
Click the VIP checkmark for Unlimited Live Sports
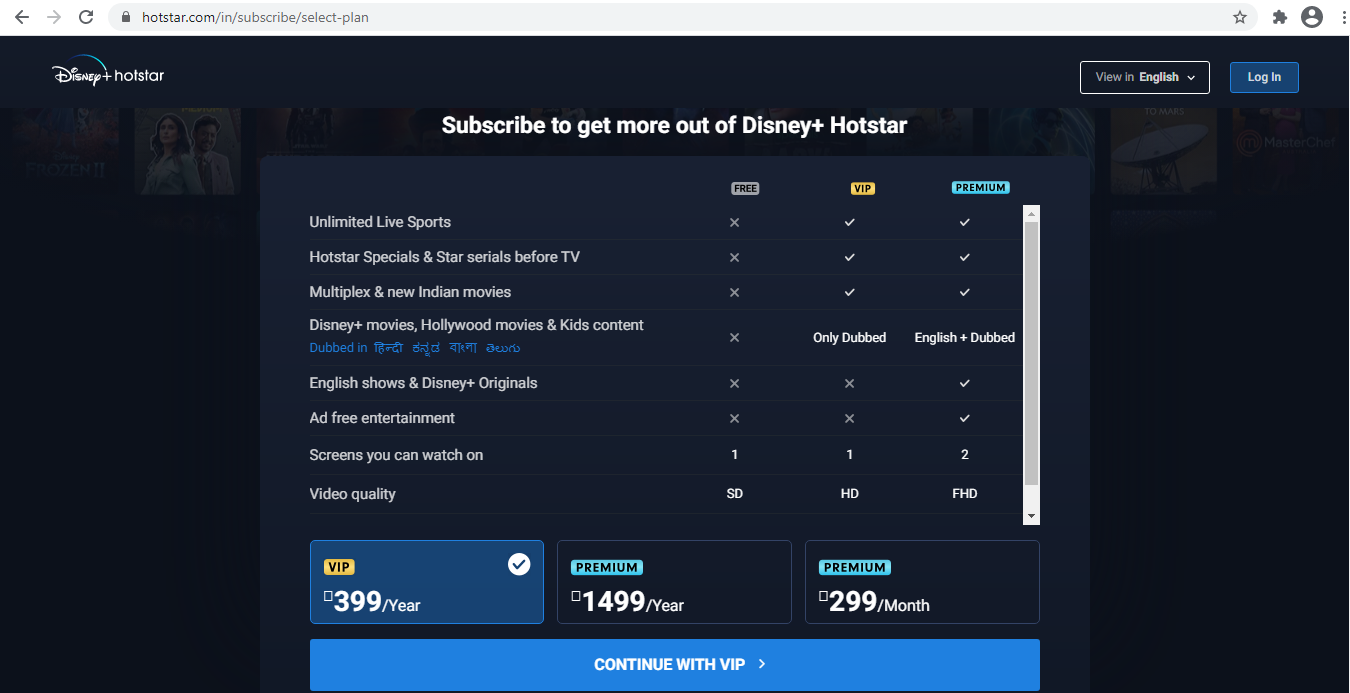click(x=850, y=222)
